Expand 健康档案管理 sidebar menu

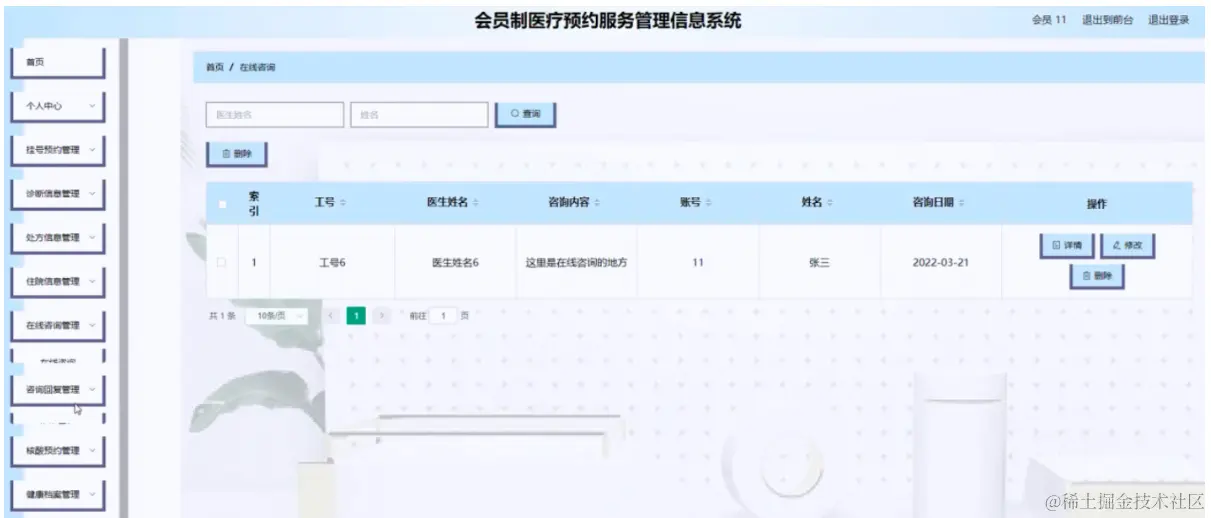click(x=58, y=495)
